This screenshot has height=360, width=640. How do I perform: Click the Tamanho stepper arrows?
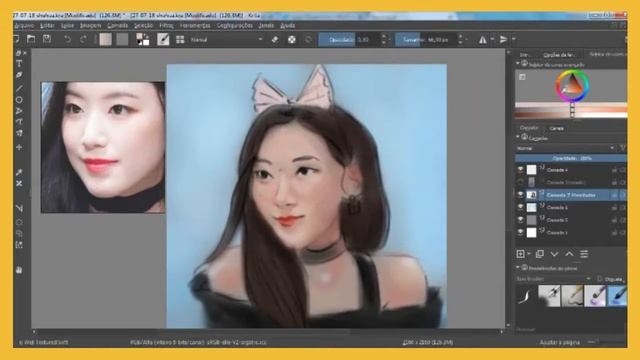pyautogui.click(x=460, y=40)
